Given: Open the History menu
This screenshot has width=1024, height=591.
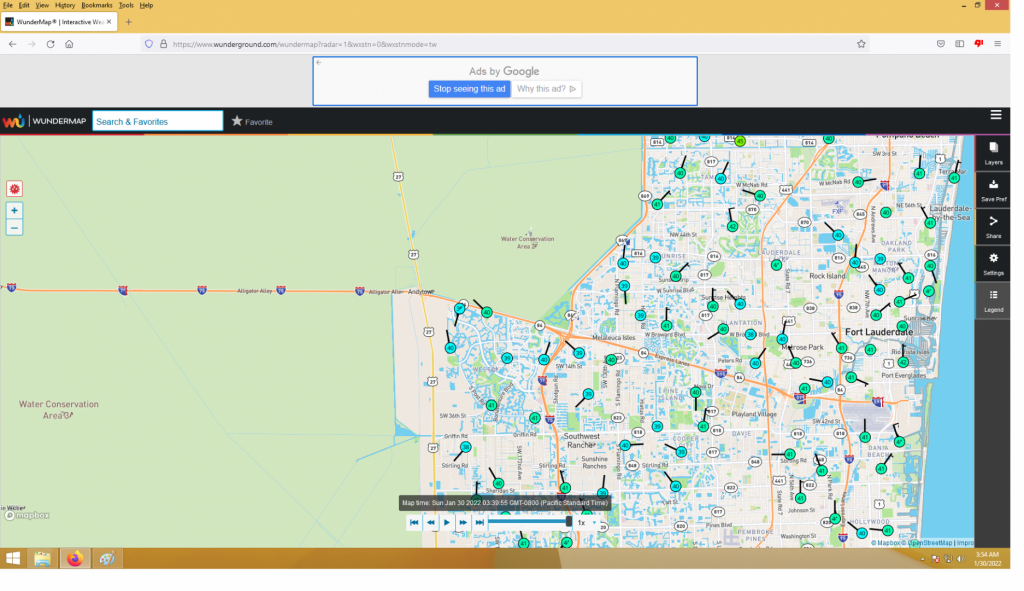Looking at the screenshot, I should click(x=64, y=5).
